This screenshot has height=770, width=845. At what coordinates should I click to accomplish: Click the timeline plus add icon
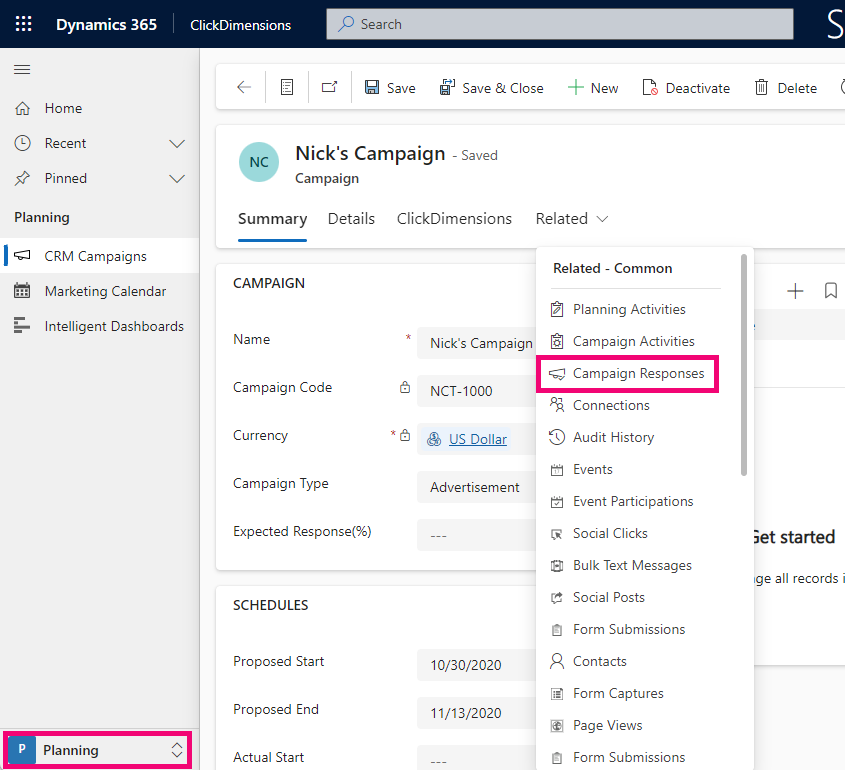click(795, 291)
